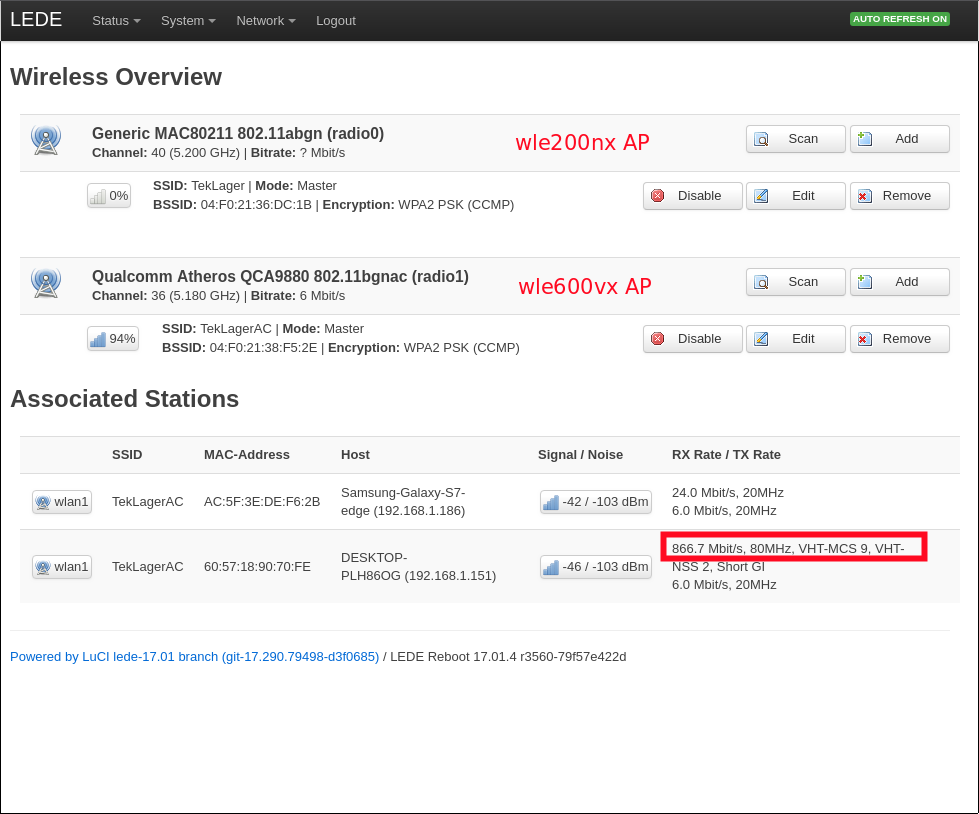Click the Remove icon for TekLager SSID
This screenshot has height=814, width=979.
point(864,196)
